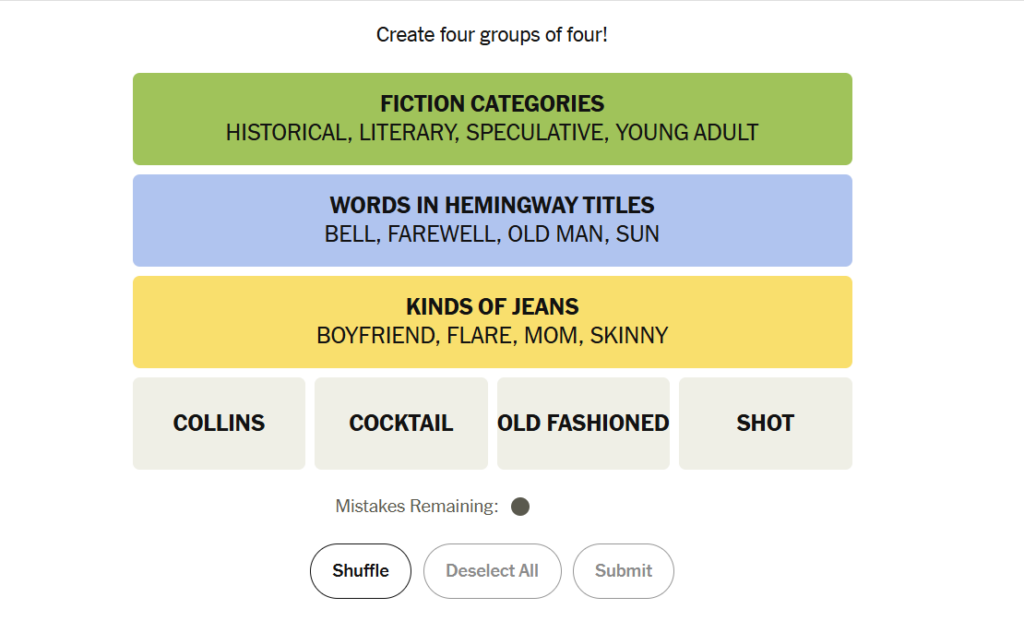Click 'HISTORICAL, LITERARY, SPECULATIVE, YOUNG ADULT' text
Viewport: 1024px width, 621px height.
pos(492,133)
